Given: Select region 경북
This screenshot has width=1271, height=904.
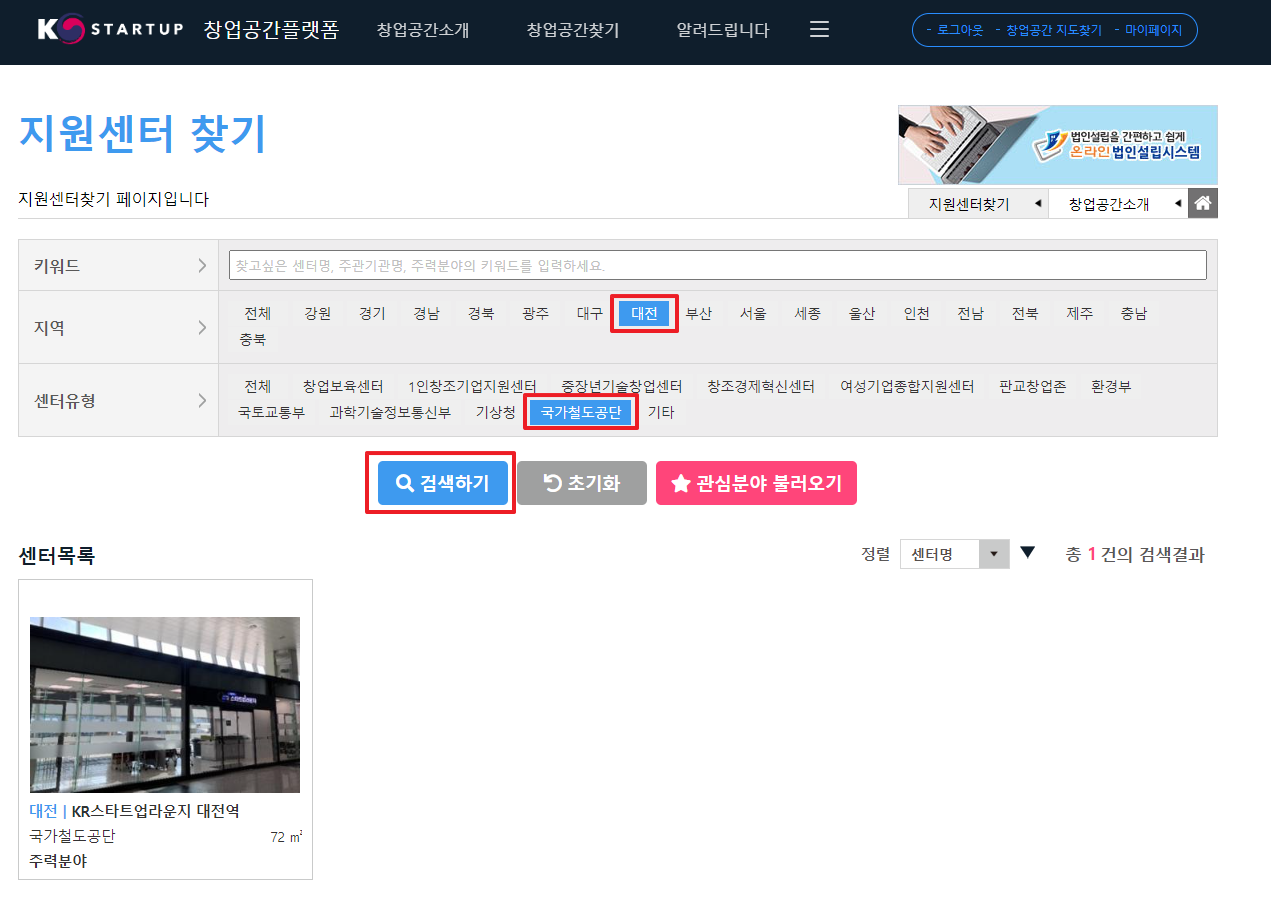Looking at the screenshot, I should pyautogui.click(x=481, y=313).
